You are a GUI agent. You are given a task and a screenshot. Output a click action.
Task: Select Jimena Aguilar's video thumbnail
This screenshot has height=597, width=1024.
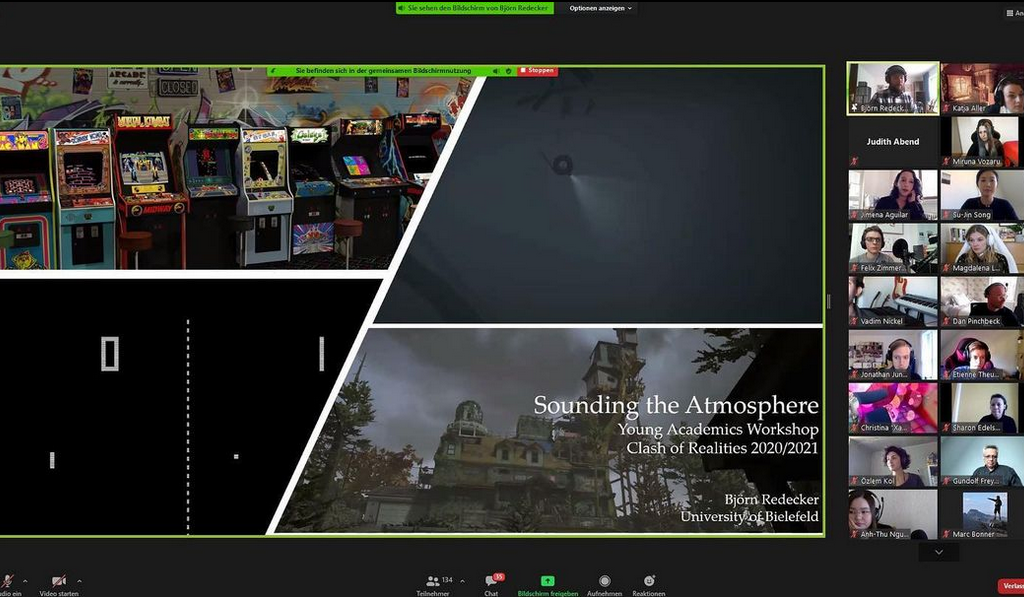pyautogui.click(x=893, y=195)
